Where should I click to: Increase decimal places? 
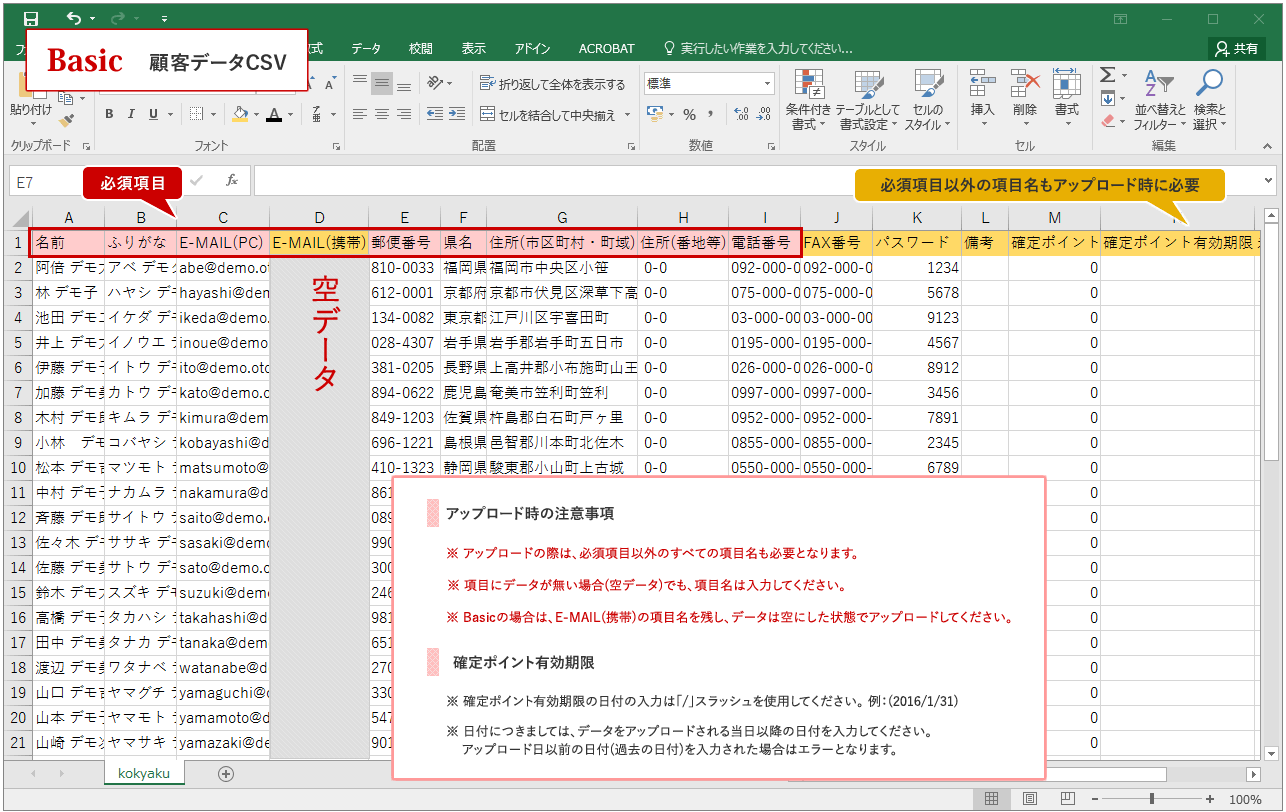click(741, 114)
